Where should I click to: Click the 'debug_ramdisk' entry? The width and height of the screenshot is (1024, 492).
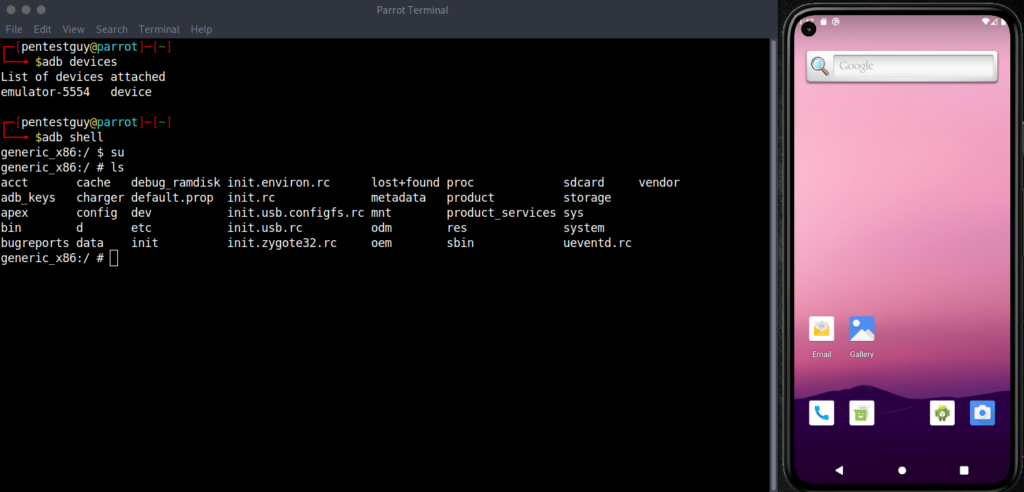(176, 183)
